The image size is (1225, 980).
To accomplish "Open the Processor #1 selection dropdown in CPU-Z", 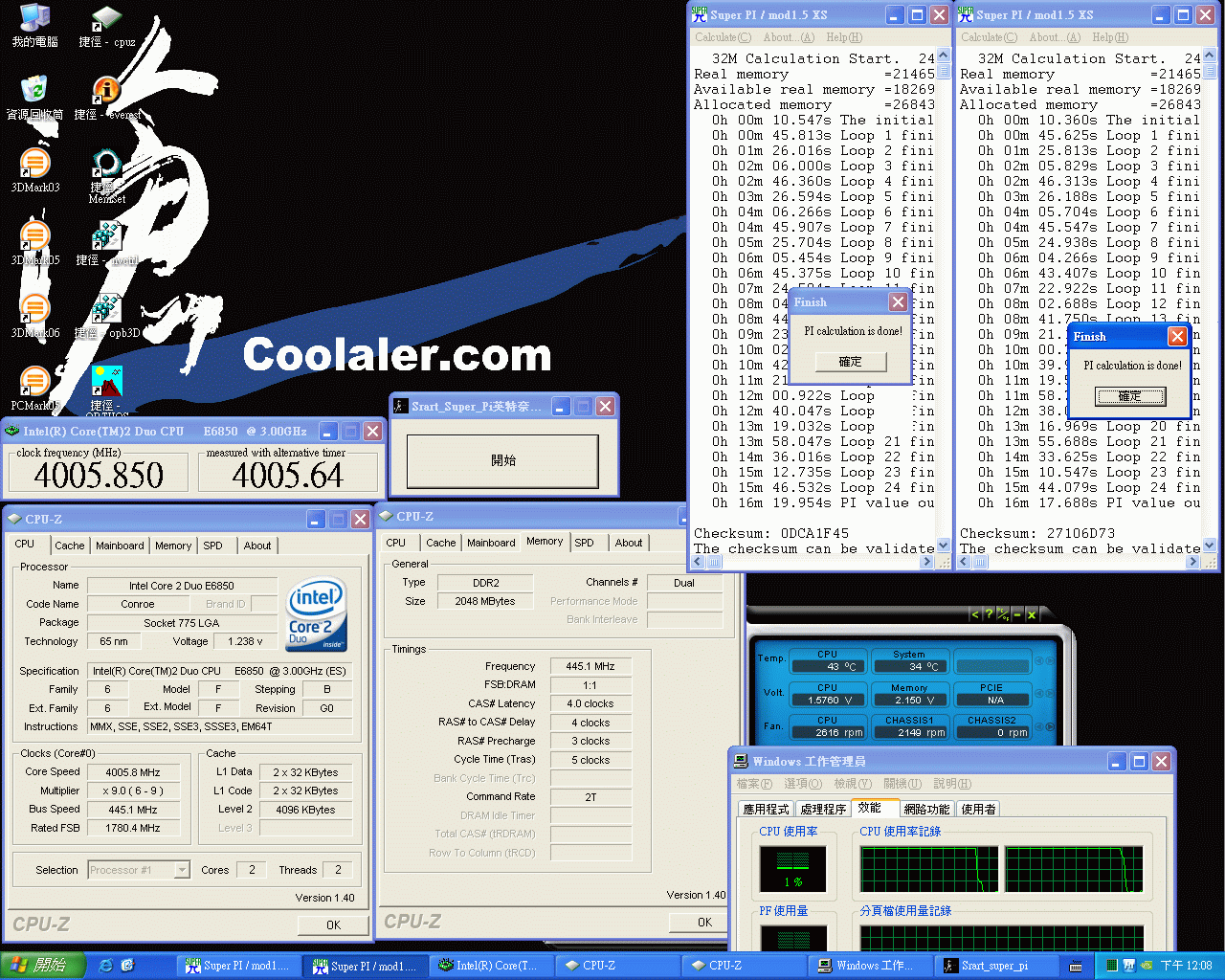I will (139, 870).
